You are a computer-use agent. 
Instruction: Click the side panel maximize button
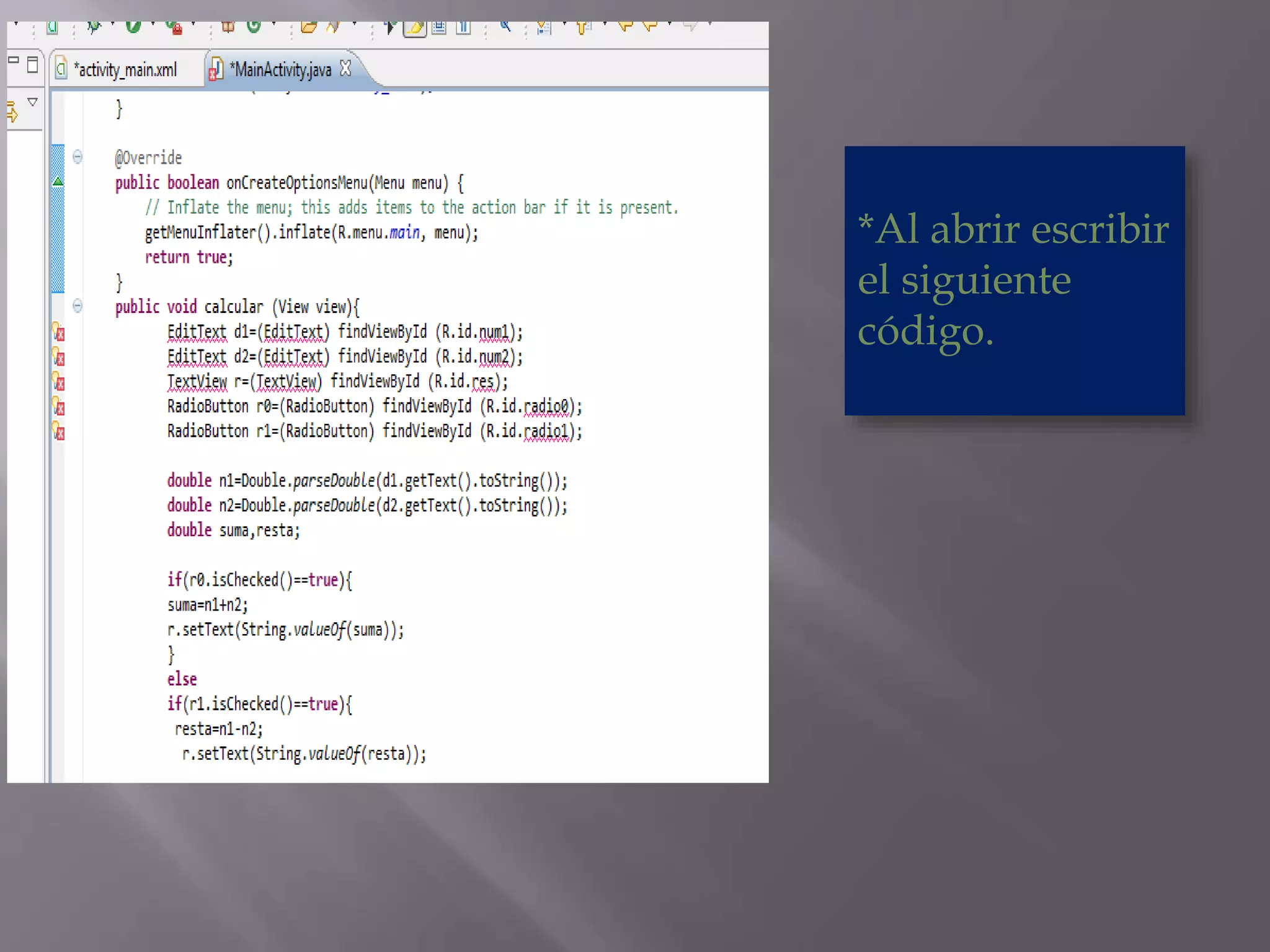click(33, 64)
